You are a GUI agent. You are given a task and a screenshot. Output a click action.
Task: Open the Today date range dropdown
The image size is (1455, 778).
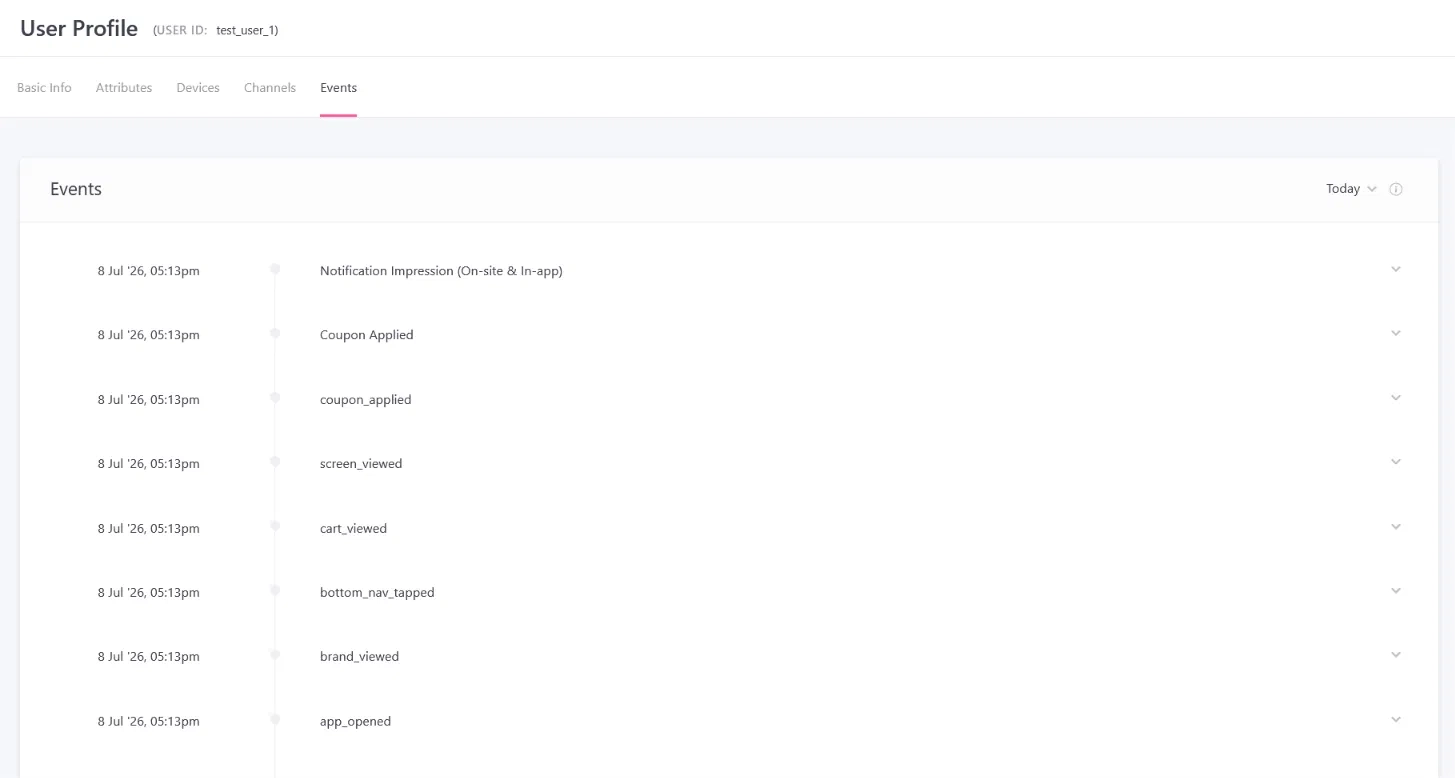tap(1351, 189)
